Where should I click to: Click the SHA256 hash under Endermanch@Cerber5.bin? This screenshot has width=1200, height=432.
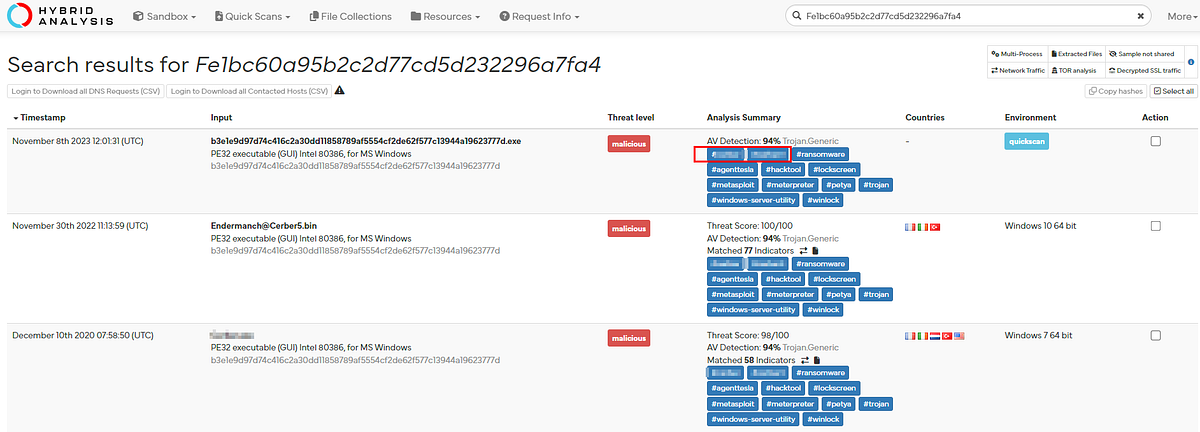pos(355,251)
